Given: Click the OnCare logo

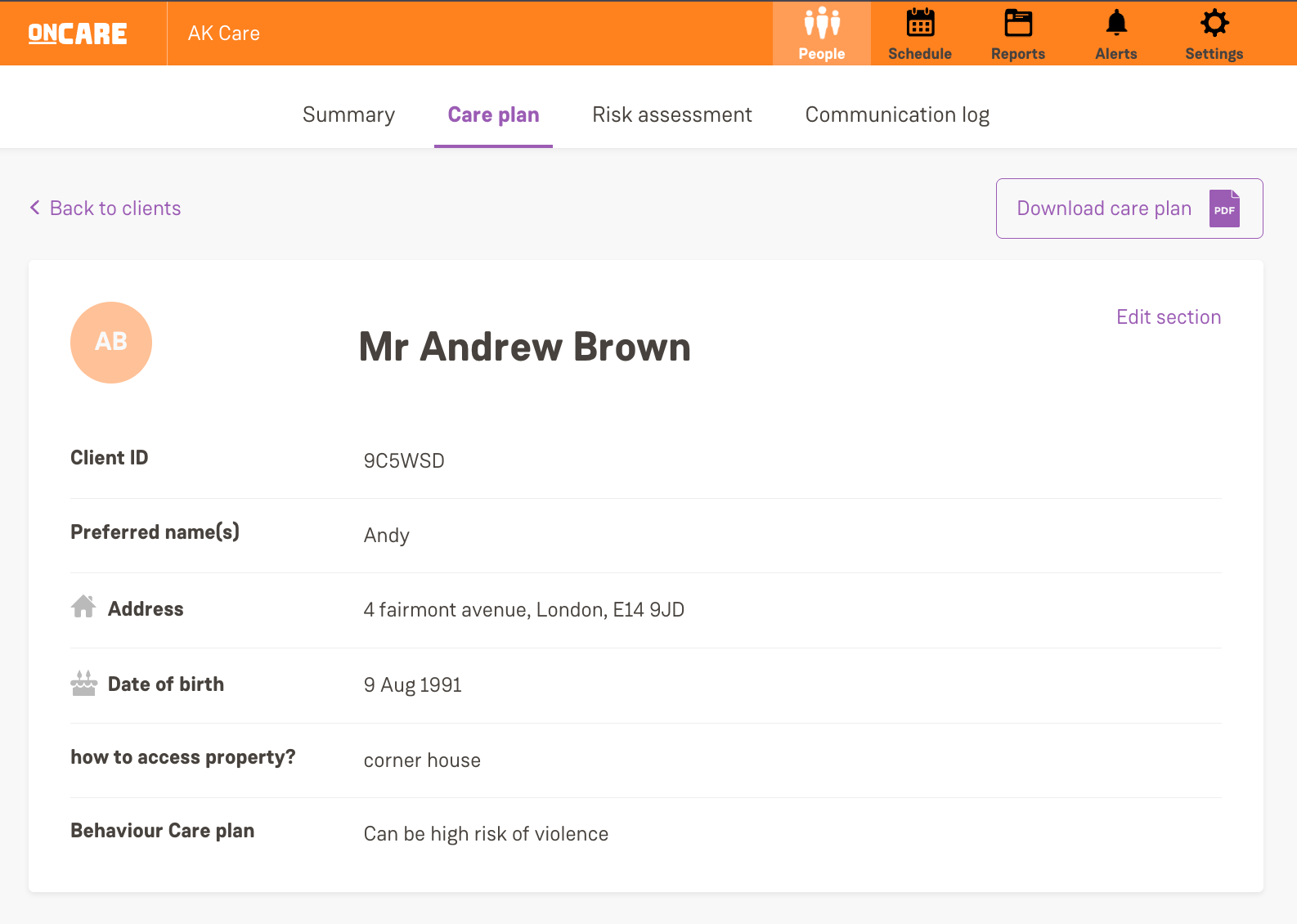Looking at the screenshot, I should 78,34.
